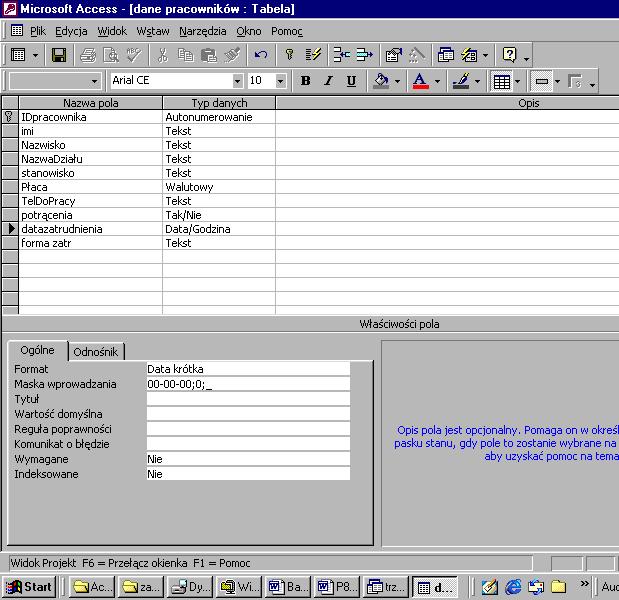Viewport: 619px width, 600px height.
Task: Open the Widok menu
Action: point(112,31)
